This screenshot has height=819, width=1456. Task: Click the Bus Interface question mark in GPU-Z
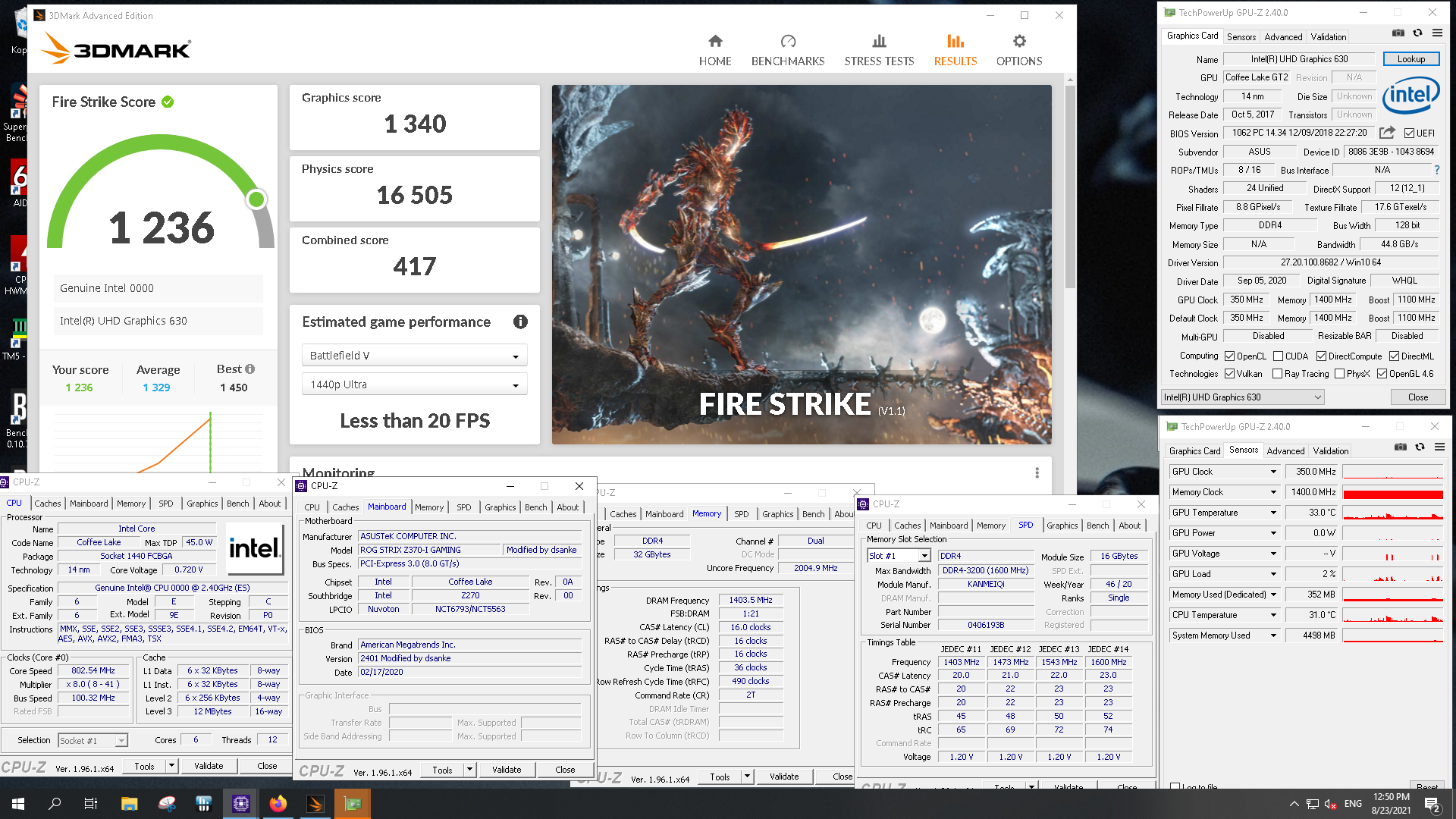(1436, 170)
